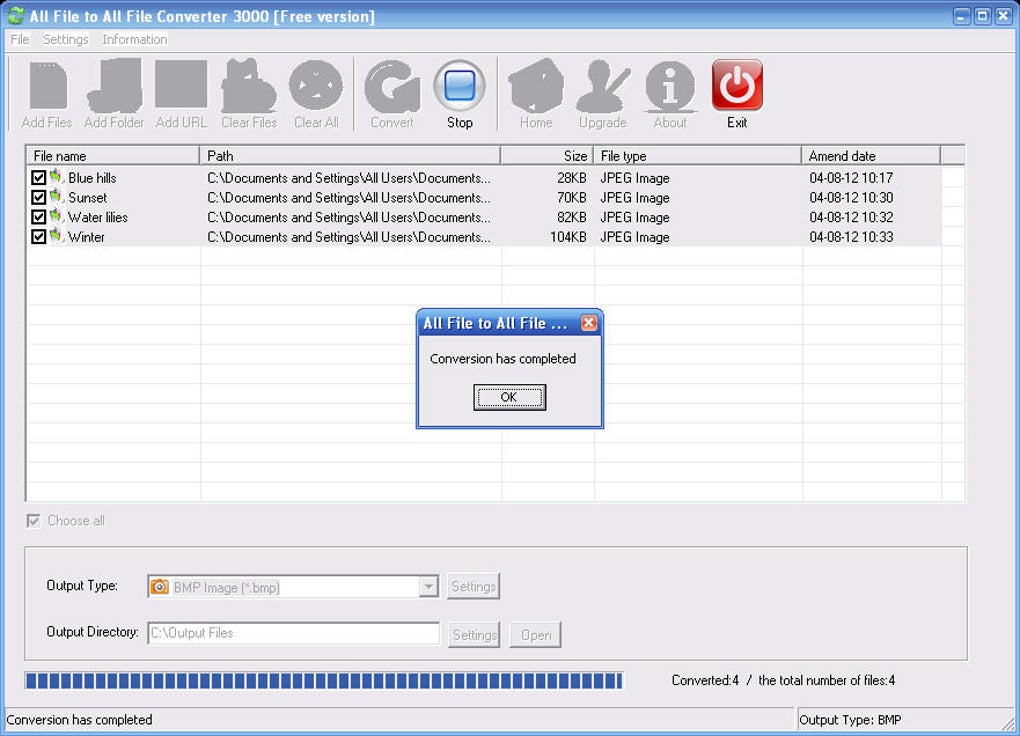This screenshot has width=1020, height=736.
Task: Click the camera icon in Output Type box
Action: tap(159, 586)
